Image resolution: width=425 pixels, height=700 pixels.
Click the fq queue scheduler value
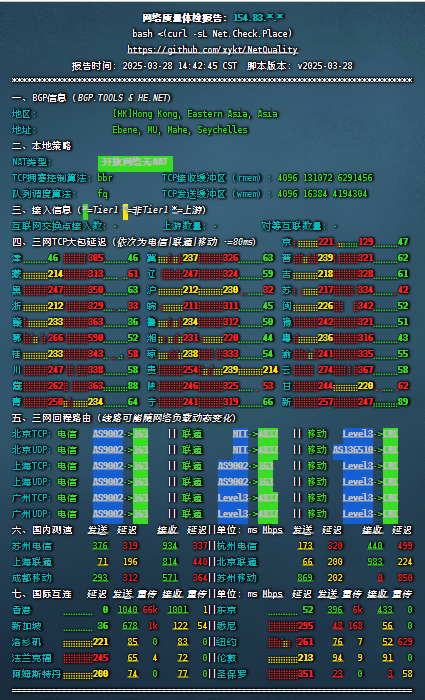click(103, 194)
